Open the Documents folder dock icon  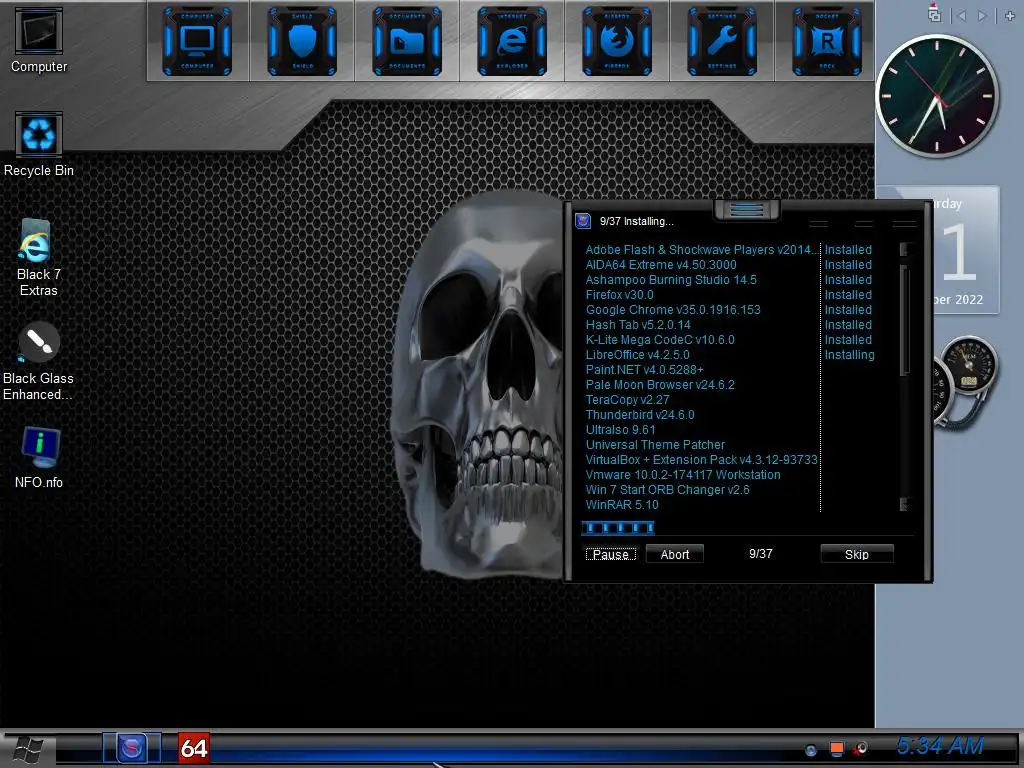[x=407, y=40]
